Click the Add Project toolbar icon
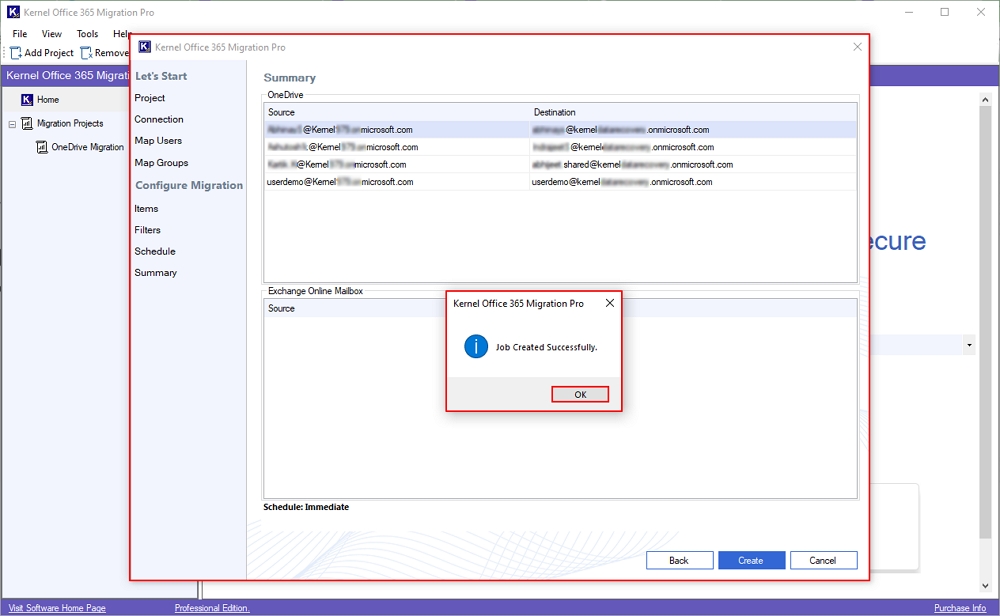 pos(16,53)
